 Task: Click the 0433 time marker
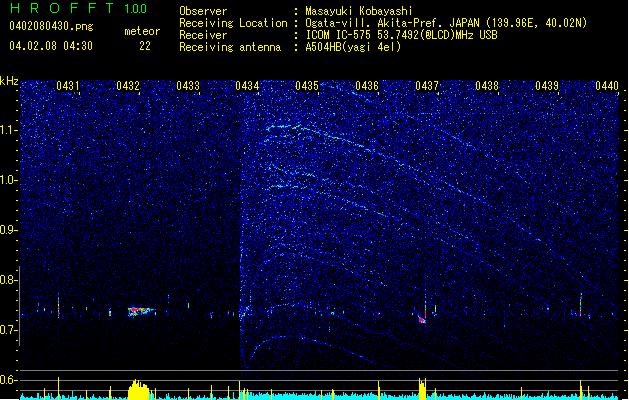click(188, 86)
